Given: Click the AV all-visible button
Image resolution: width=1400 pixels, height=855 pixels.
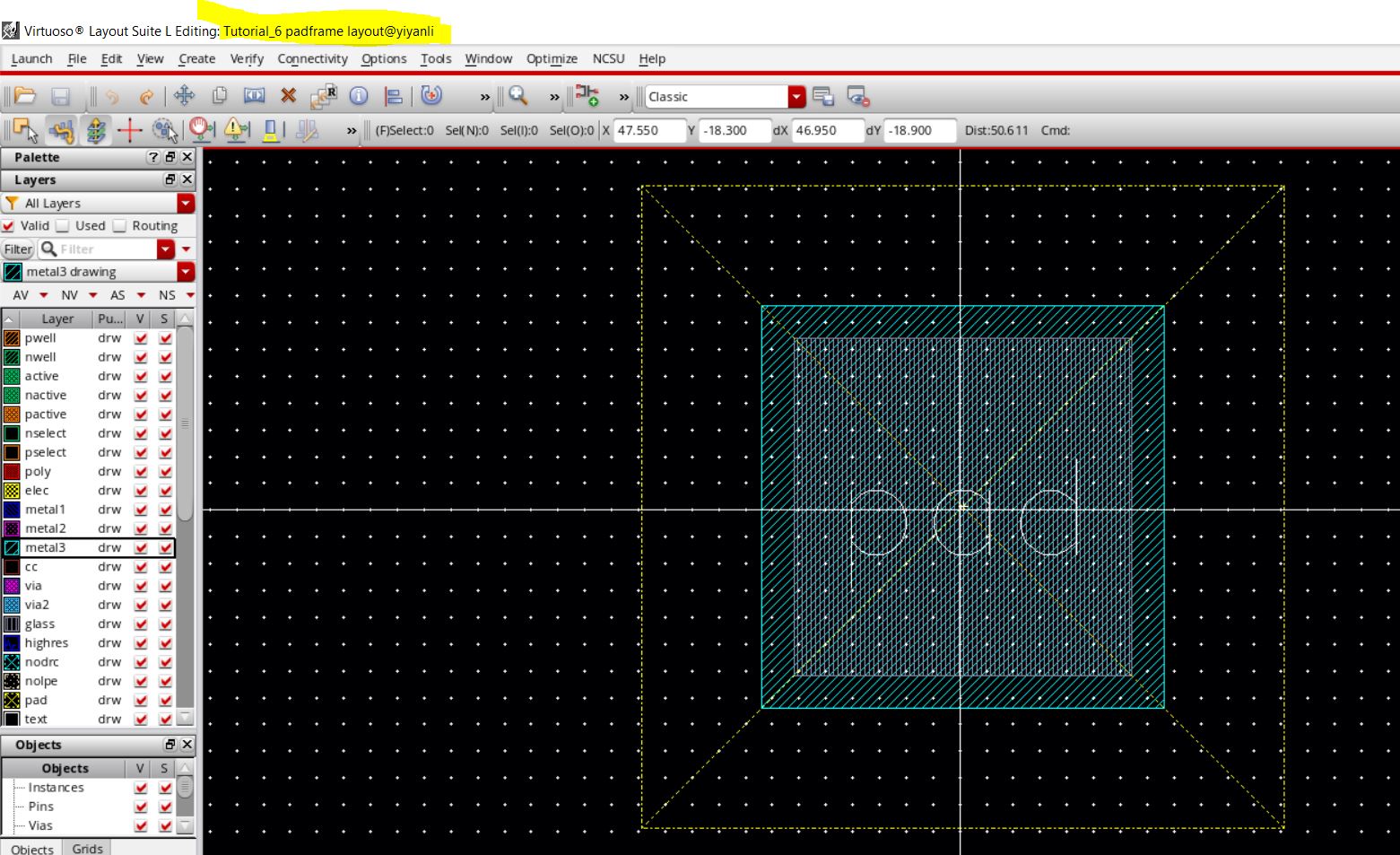Looking at the screenshot, I should tap(21, 295).
